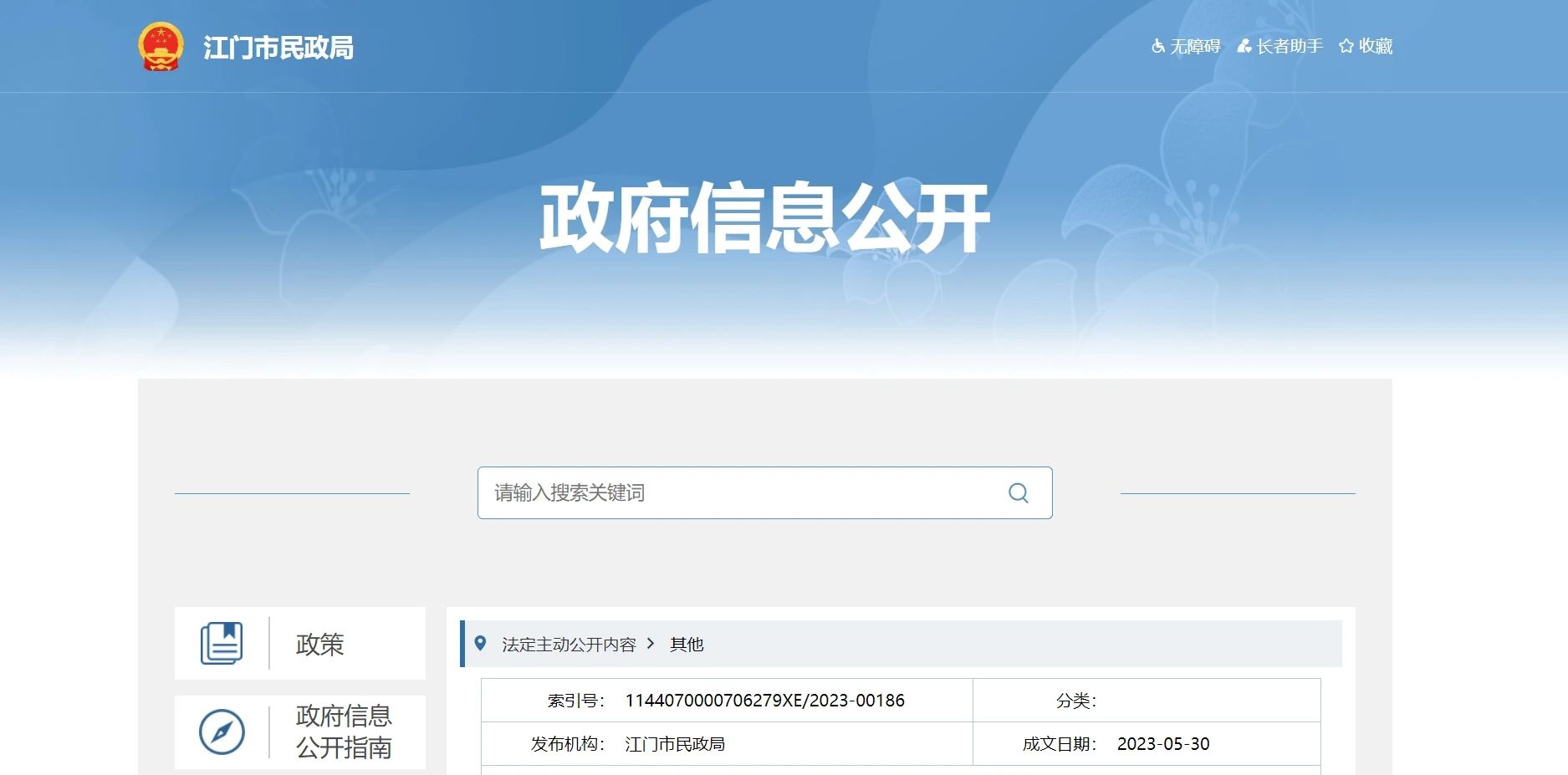Screen dimensions: 1568x775
Task: Enable 无障碍 mode via text link
Action: coord(1195,46)
